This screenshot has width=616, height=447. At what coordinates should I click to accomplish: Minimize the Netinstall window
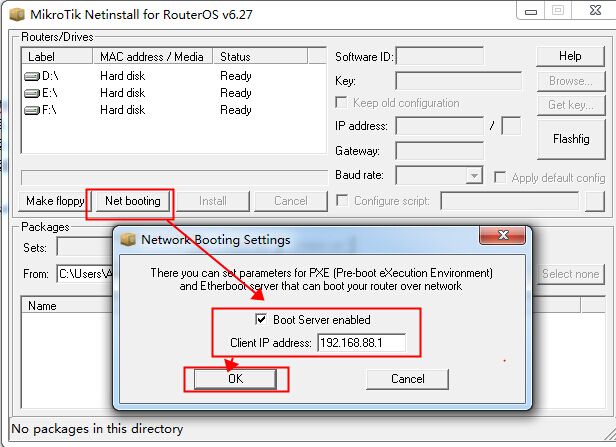coord(531,11)
